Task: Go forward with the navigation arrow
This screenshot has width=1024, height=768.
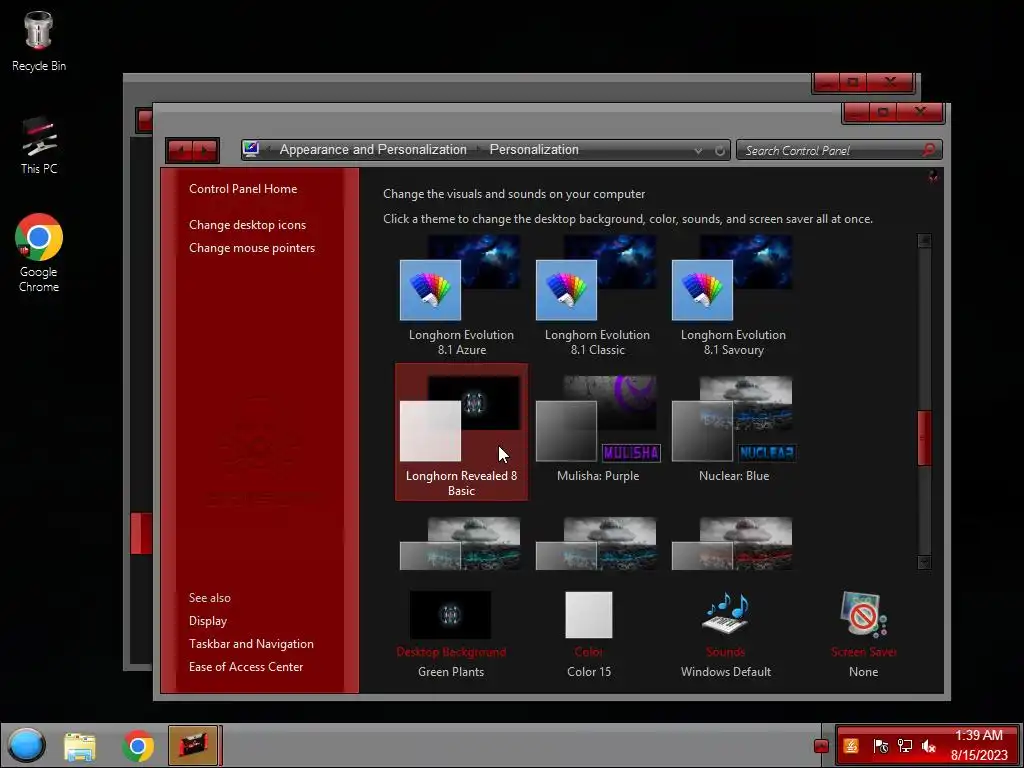Action: (205, 151)
